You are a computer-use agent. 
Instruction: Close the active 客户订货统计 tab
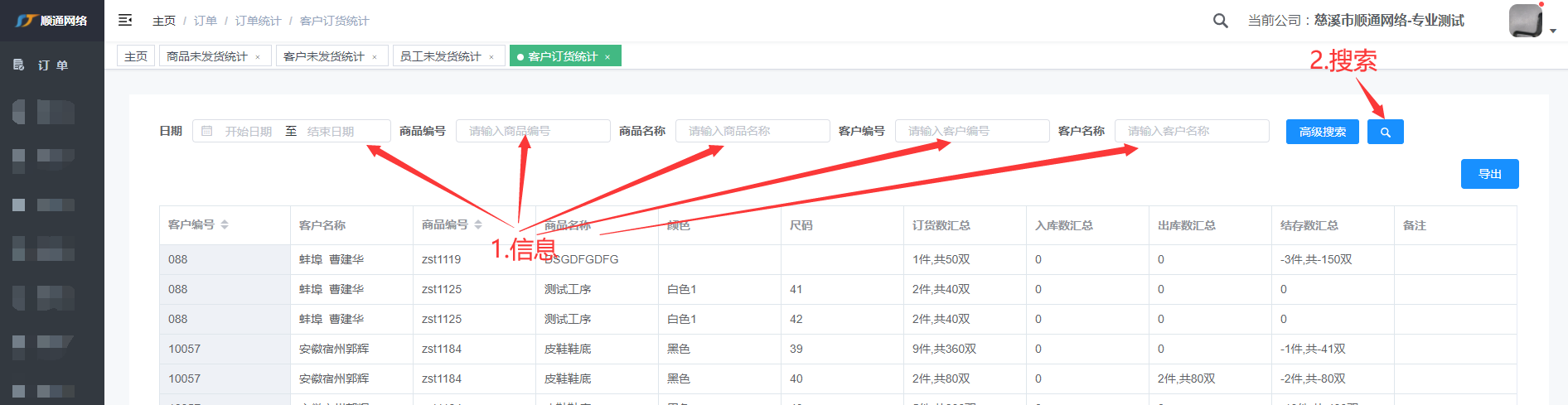click(607, 57)
